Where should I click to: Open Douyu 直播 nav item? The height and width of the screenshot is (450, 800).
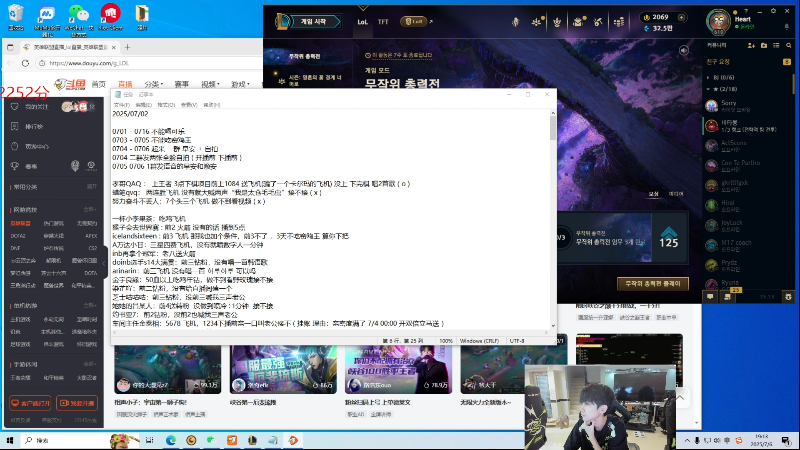tap(125, 84)
